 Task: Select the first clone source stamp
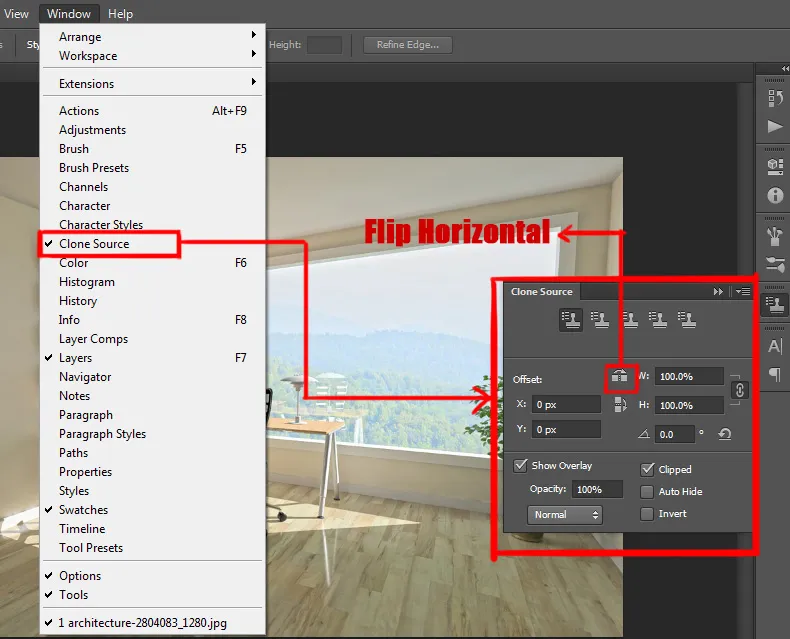pos(571,320)
